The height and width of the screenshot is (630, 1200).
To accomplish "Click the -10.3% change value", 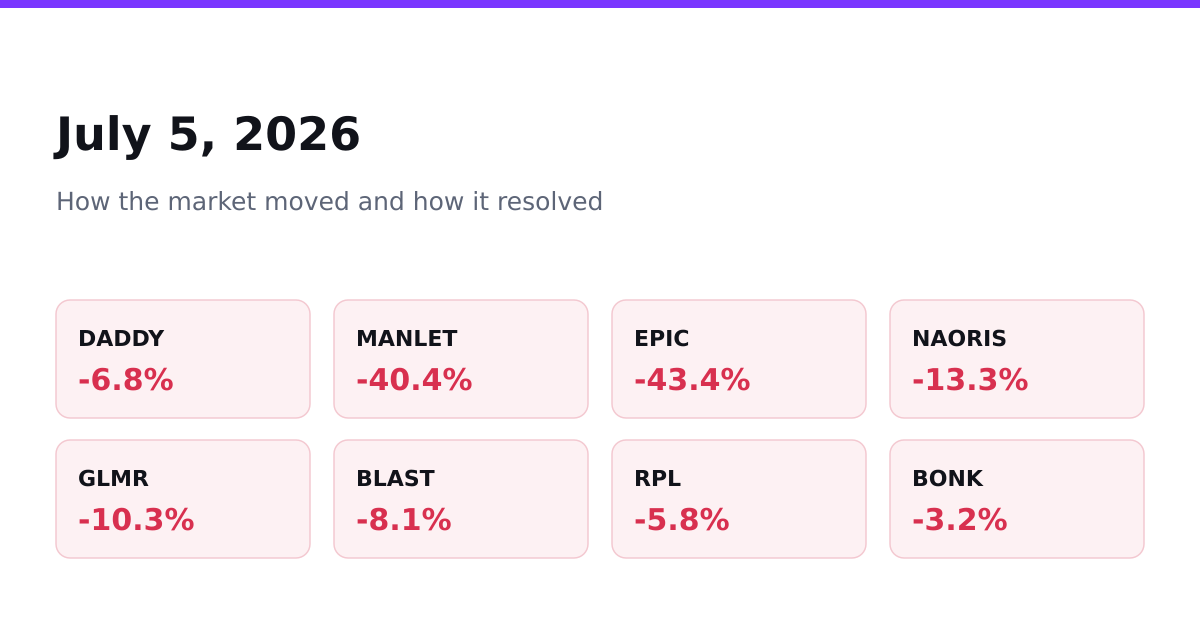I will (x=136, y=521).
